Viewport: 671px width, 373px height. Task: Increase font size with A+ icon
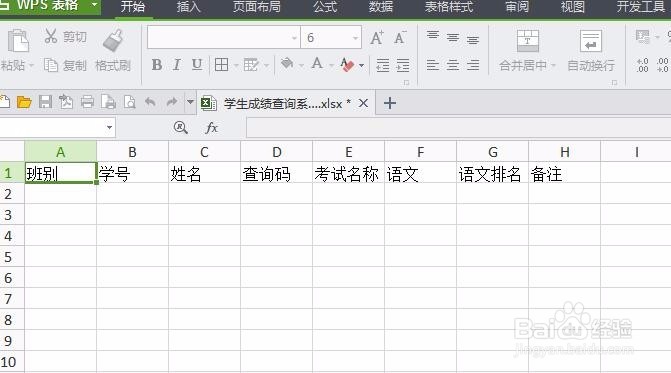tap(377, 38)
